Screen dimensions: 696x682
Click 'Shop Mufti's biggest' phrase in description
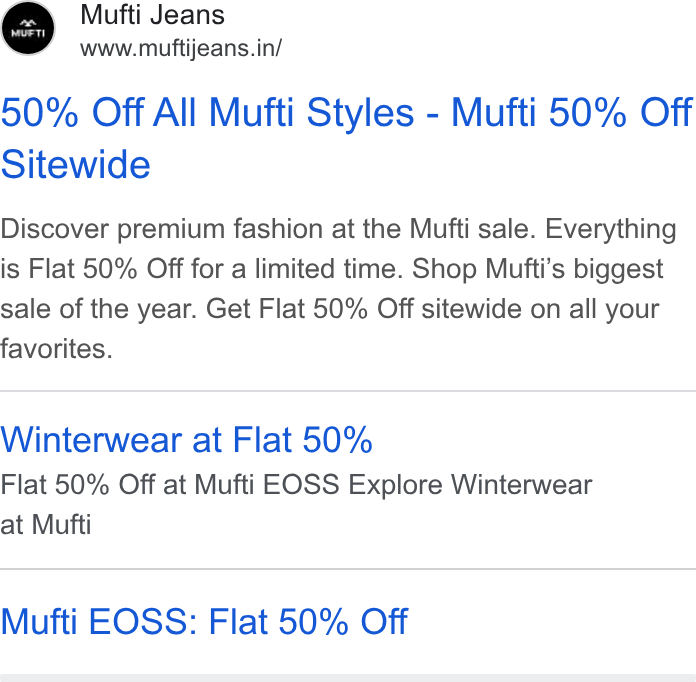[x=538, y=269]
